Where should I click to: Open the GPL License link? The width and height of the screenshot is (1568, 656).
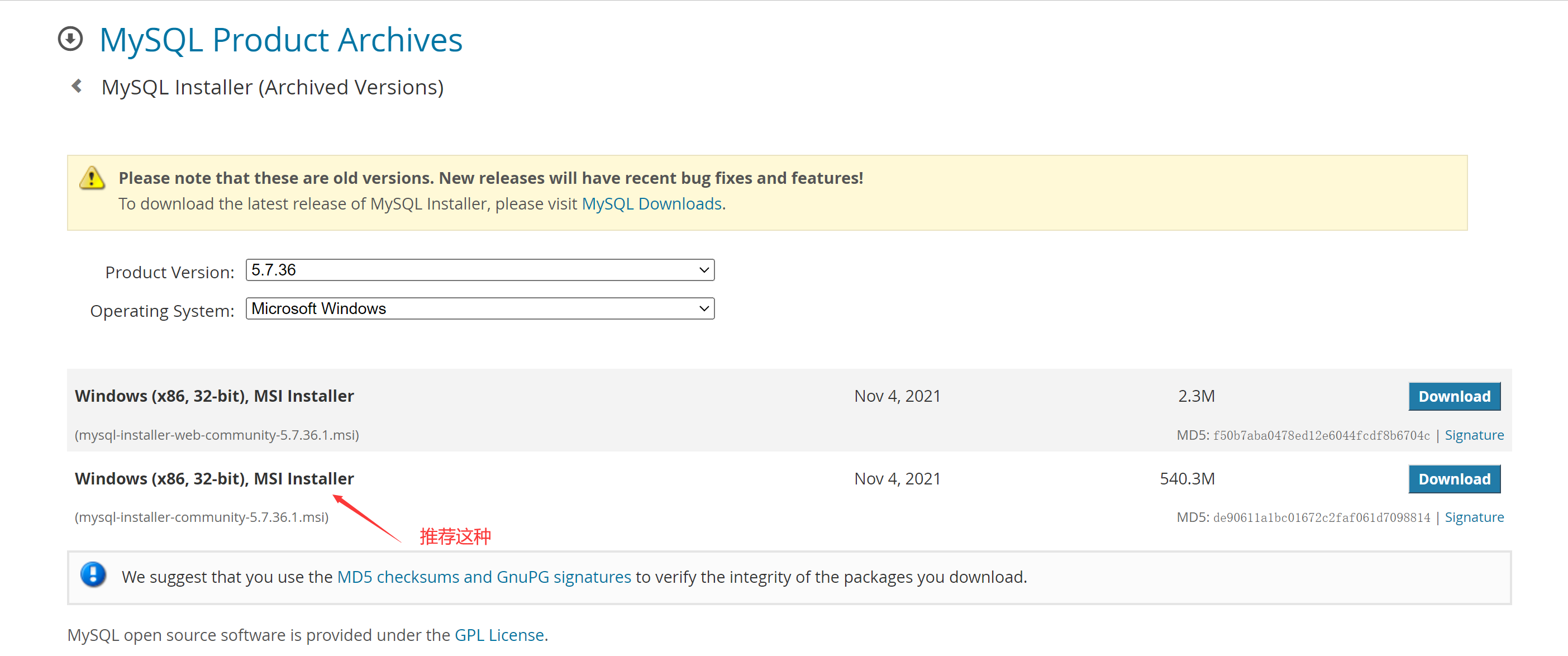pyautogui.click(x=499, y=634)
